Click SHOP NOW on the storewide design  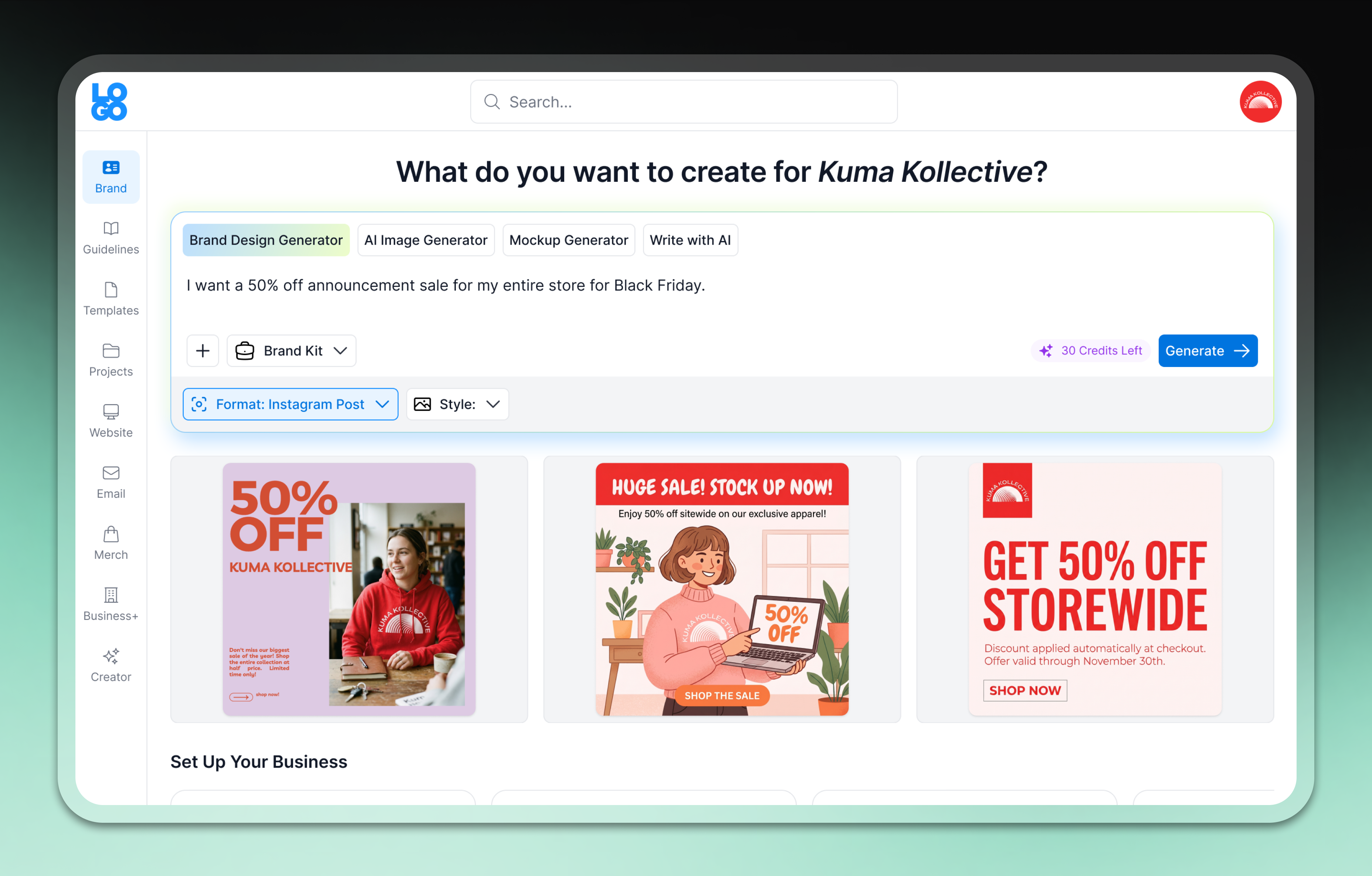click(1025, 691)
